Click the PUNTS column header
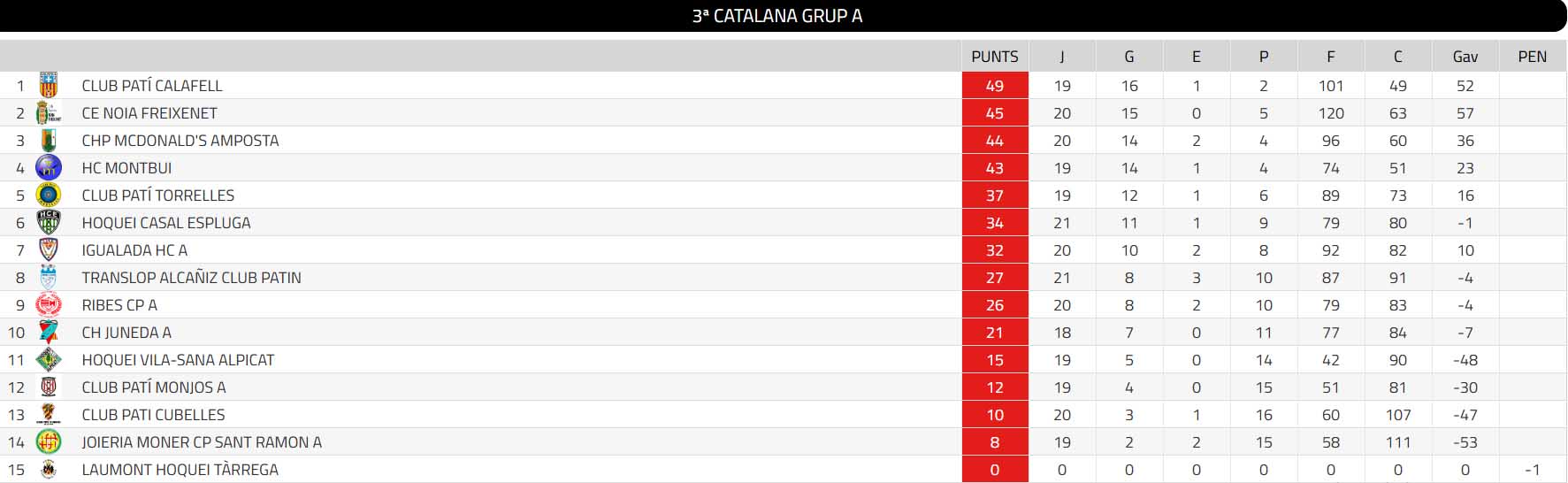Screen dimensions: 1568x483 tap(995, 57)
